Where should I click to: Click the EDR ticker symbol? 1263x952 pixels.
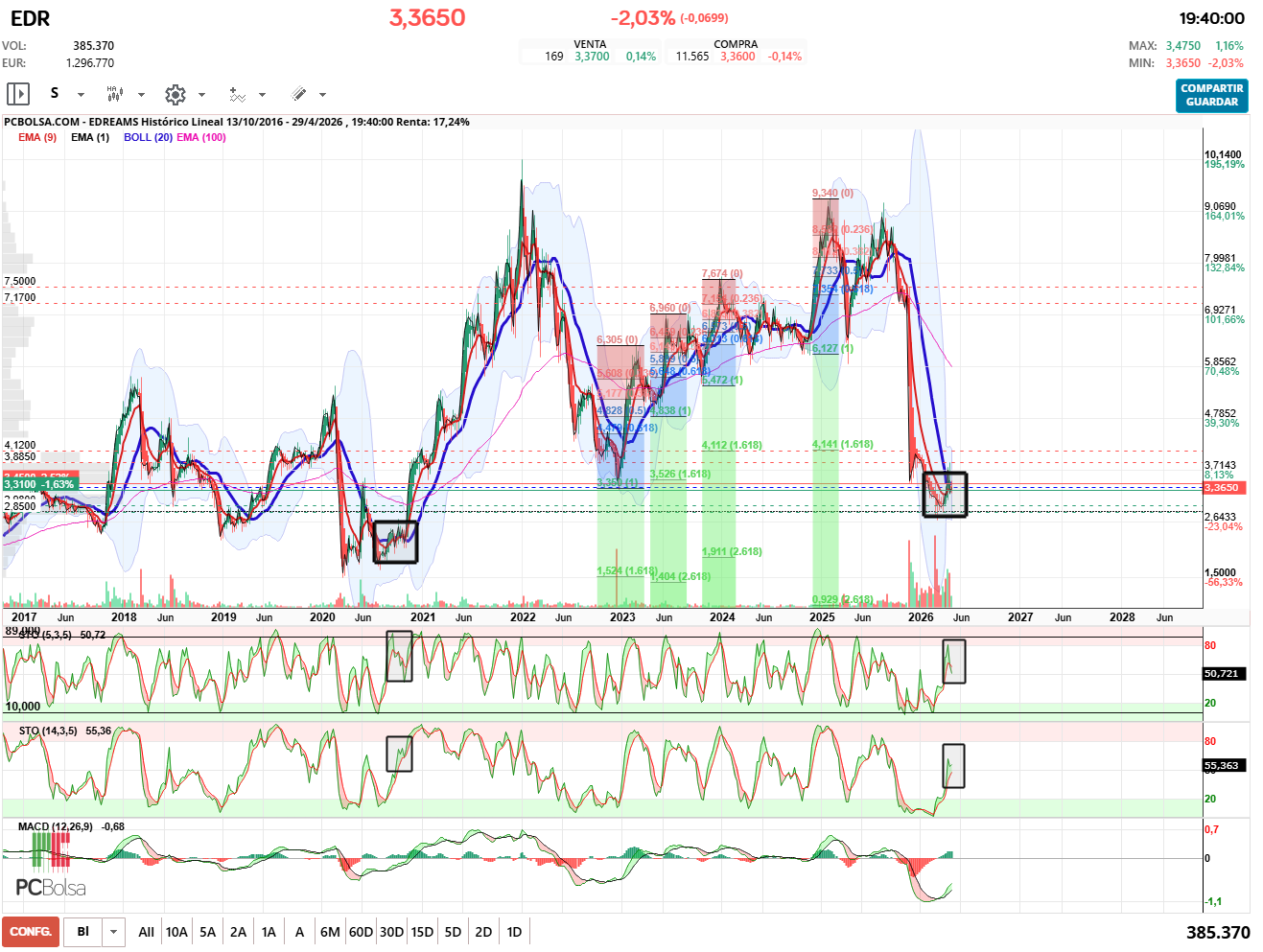(30, 18)
